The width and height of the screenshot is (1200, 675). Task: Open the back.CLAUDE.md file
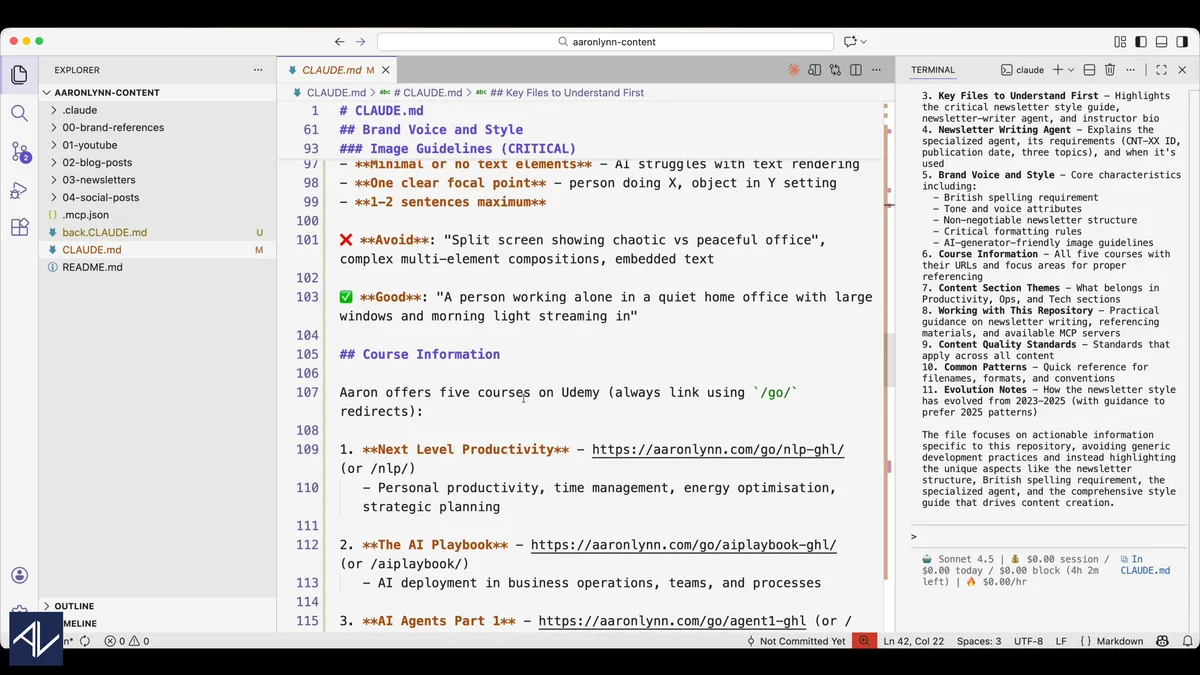click(x=157, y=232)
